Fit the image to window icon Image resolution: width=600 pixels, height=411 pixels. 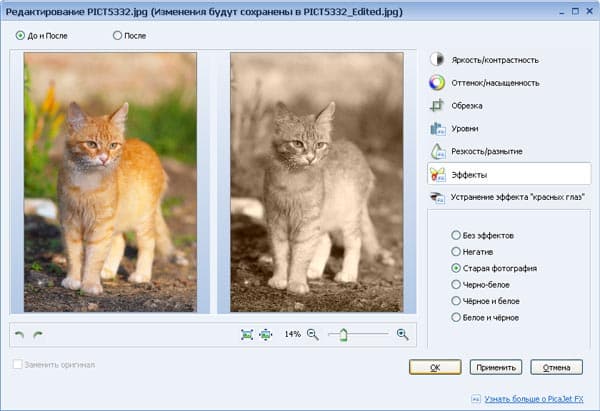coord(247,334)
